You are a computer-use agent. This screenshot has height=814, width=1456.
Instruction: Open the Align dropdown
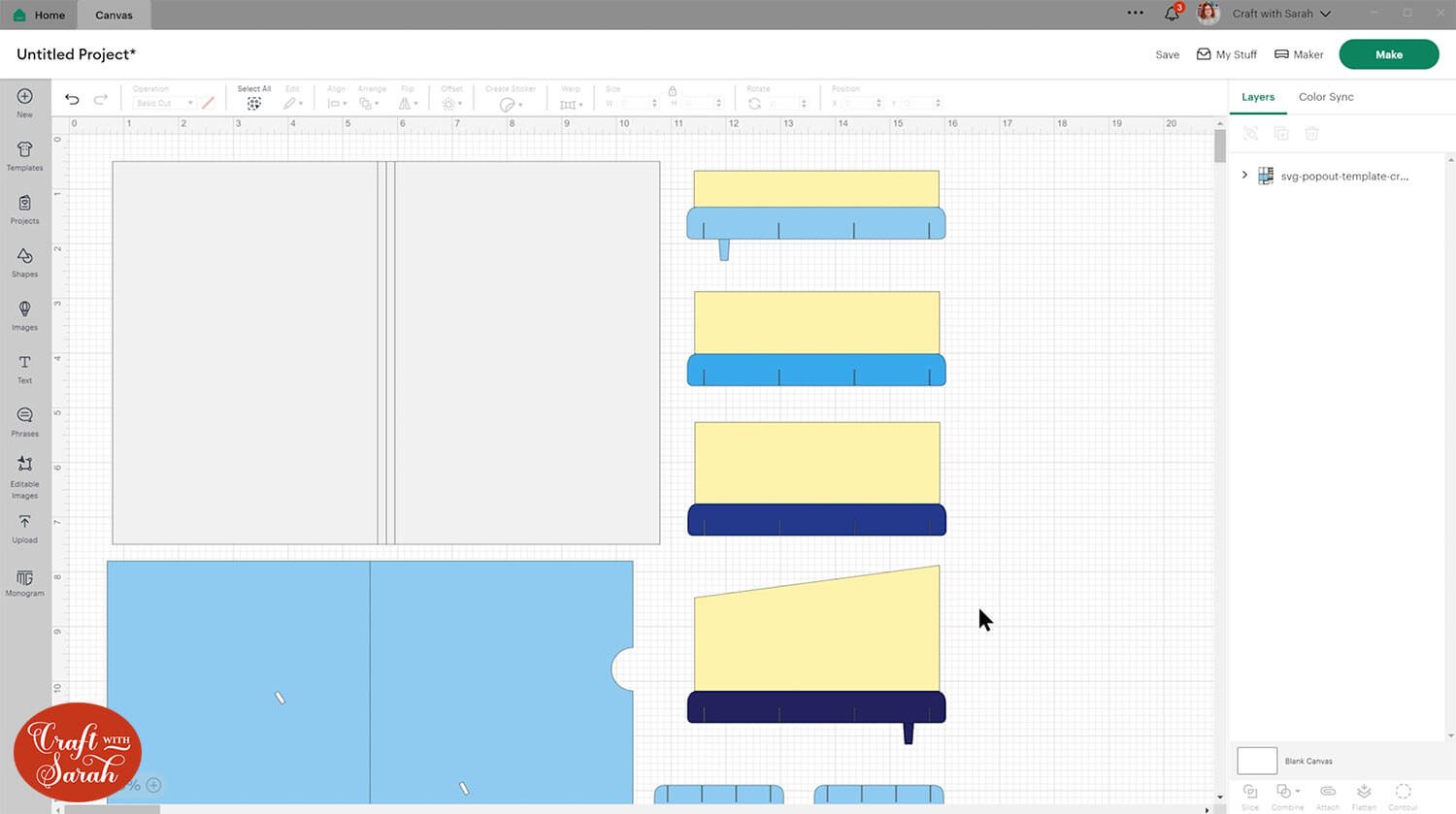coord(337,103)
